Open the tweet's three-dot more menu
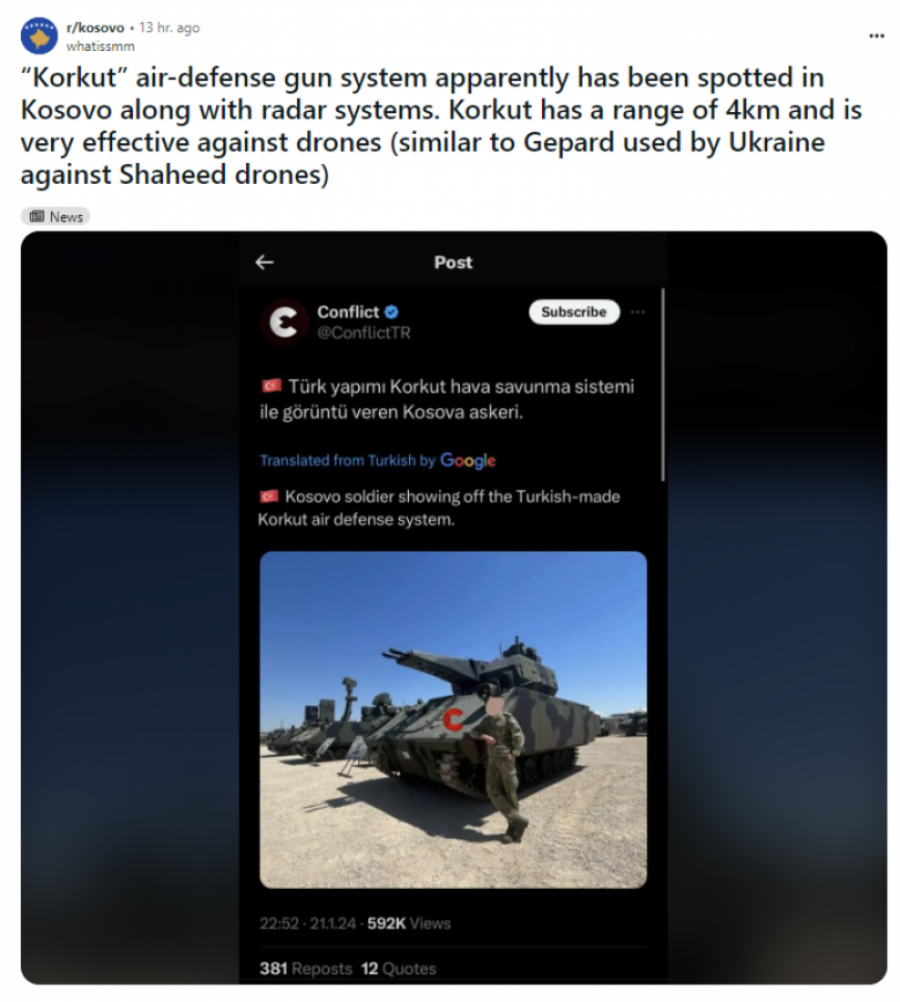 [638, 312]
